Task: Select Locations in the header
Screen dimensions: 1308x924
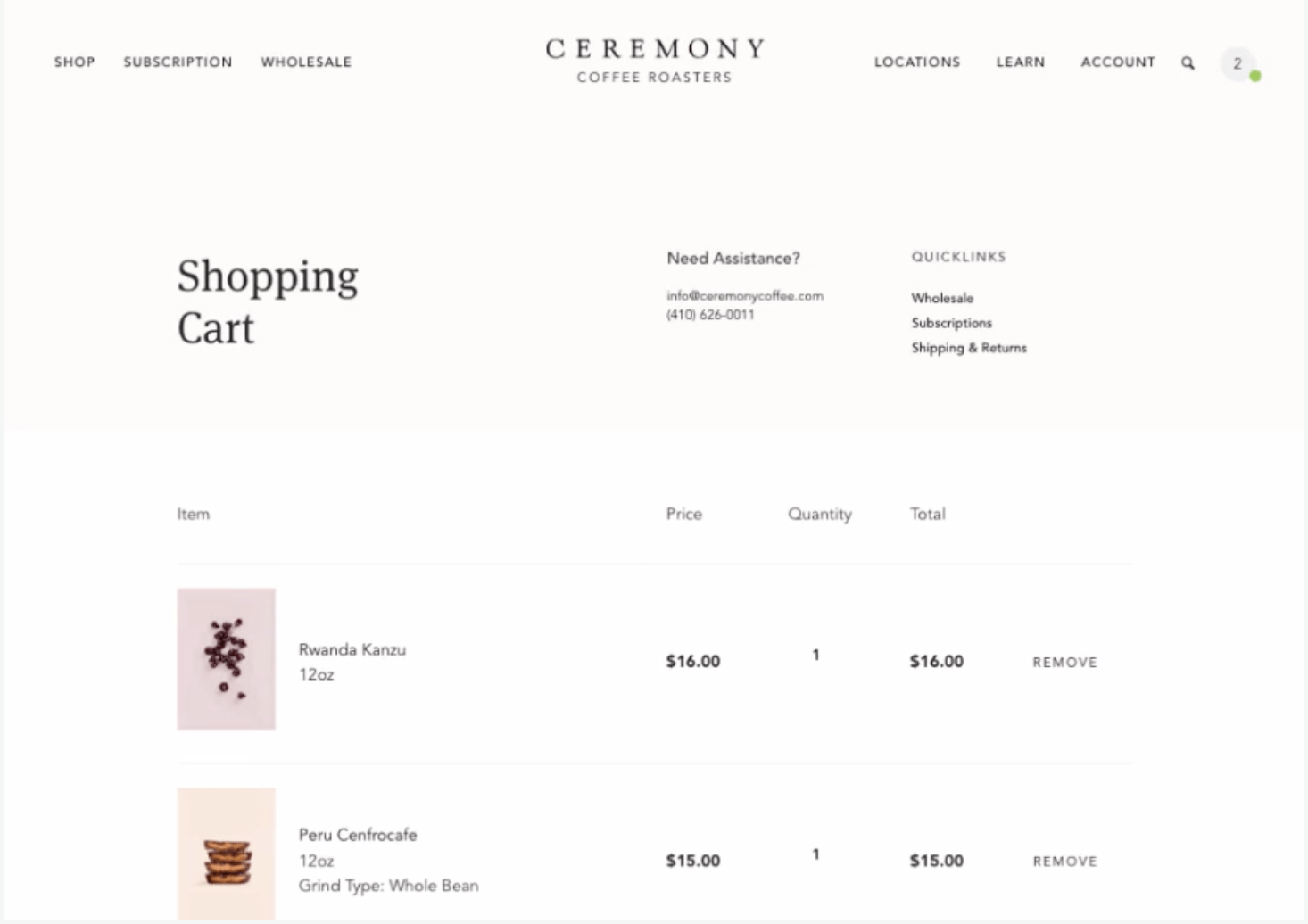Action: click(917, 62)
